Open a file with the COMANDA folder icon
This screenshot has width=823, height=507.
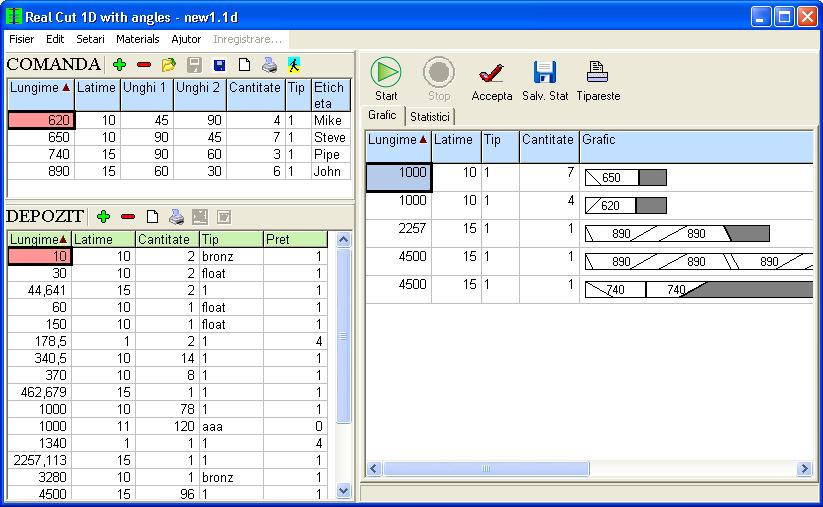click(x=168, y=65)
